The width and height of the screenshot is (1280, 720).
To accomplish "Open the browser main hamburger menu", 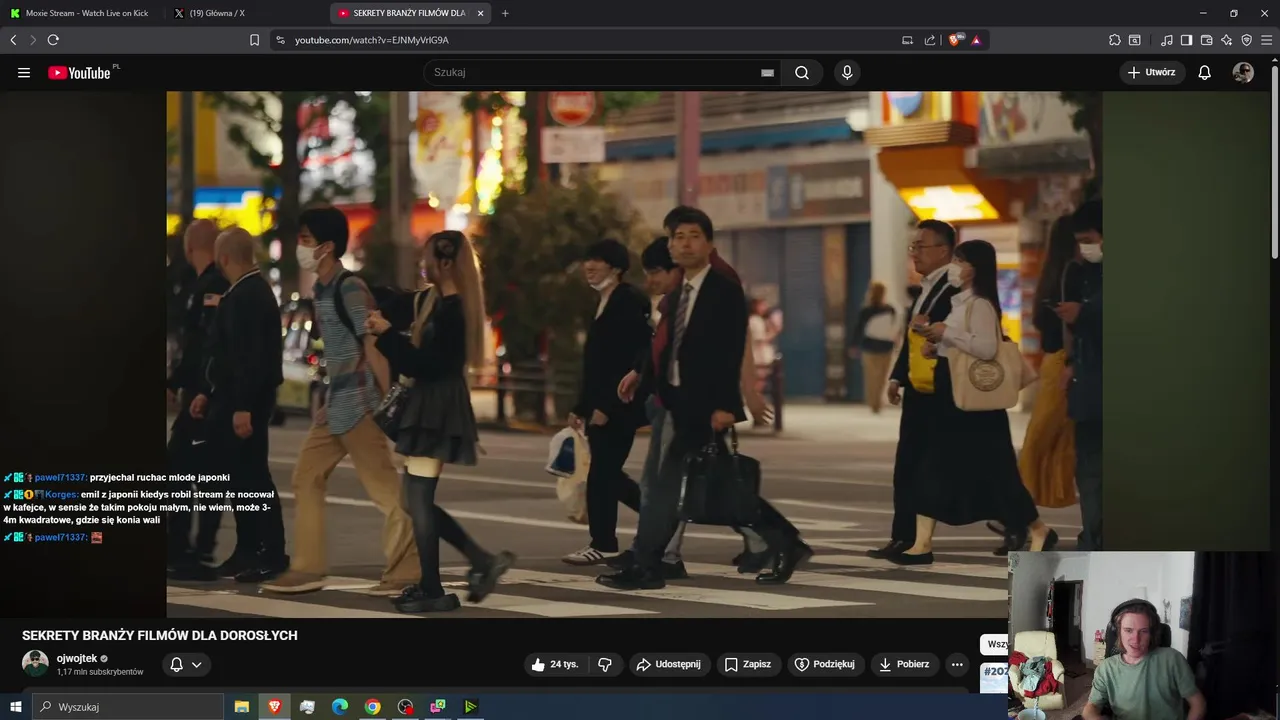I will (x=1267, y=40).
